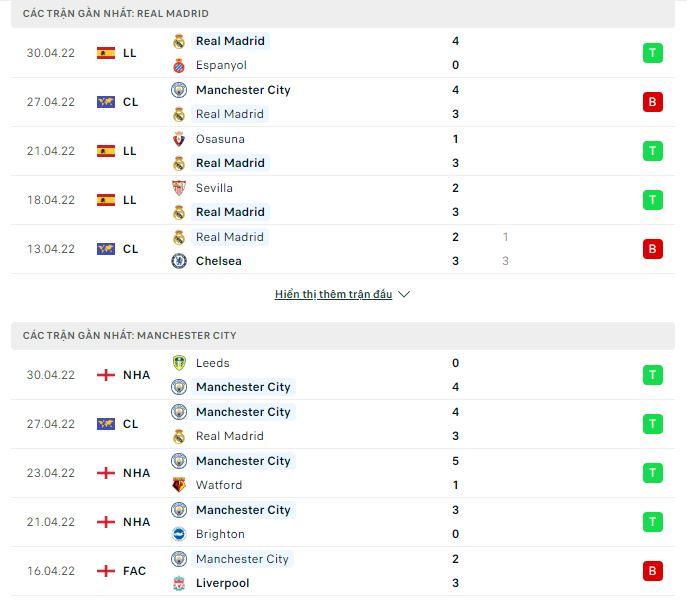Click the Chelsea club crest icon
Viewport: 687px width, 605px height.
click(179, 261)
